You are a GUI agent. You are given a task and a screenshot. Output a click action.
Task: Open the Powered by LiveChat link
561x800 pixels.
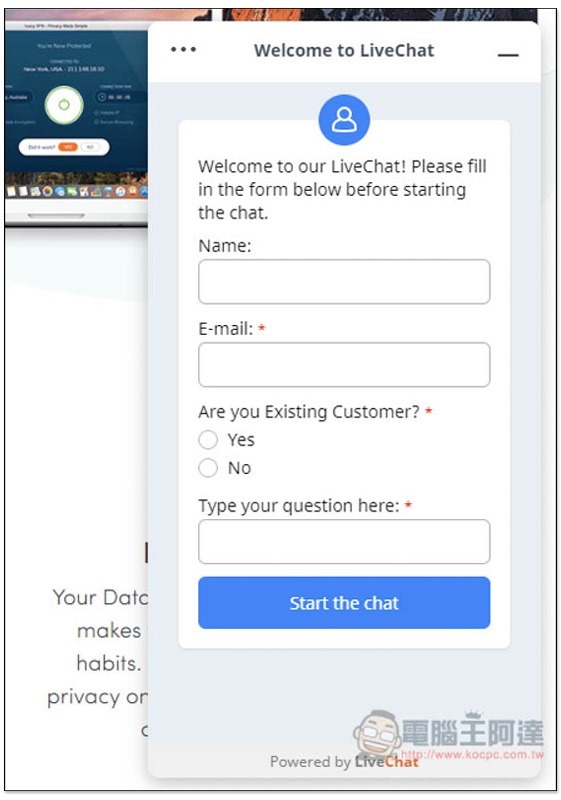point(344,762)
